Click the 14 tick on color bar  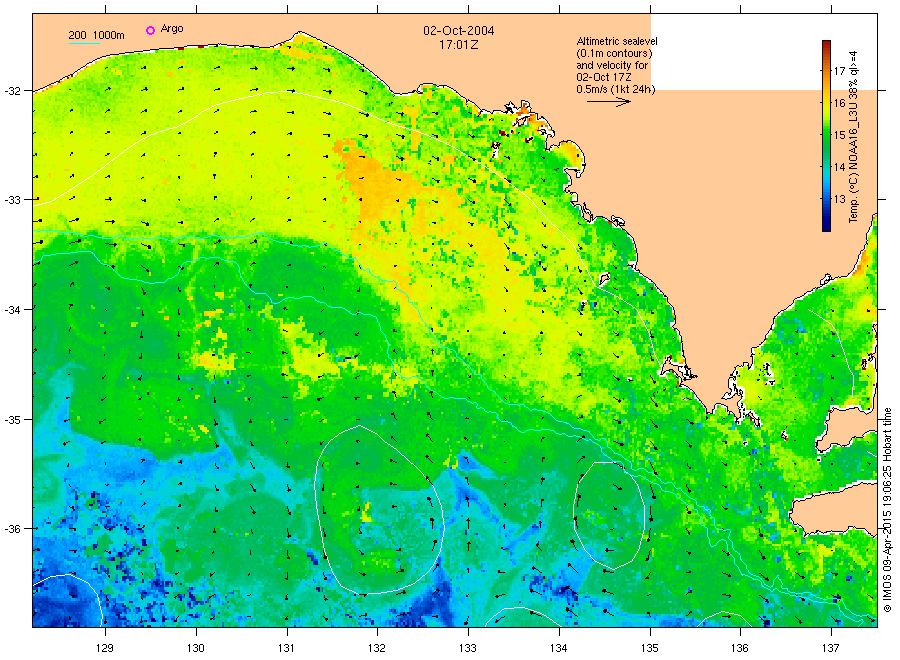840,168
